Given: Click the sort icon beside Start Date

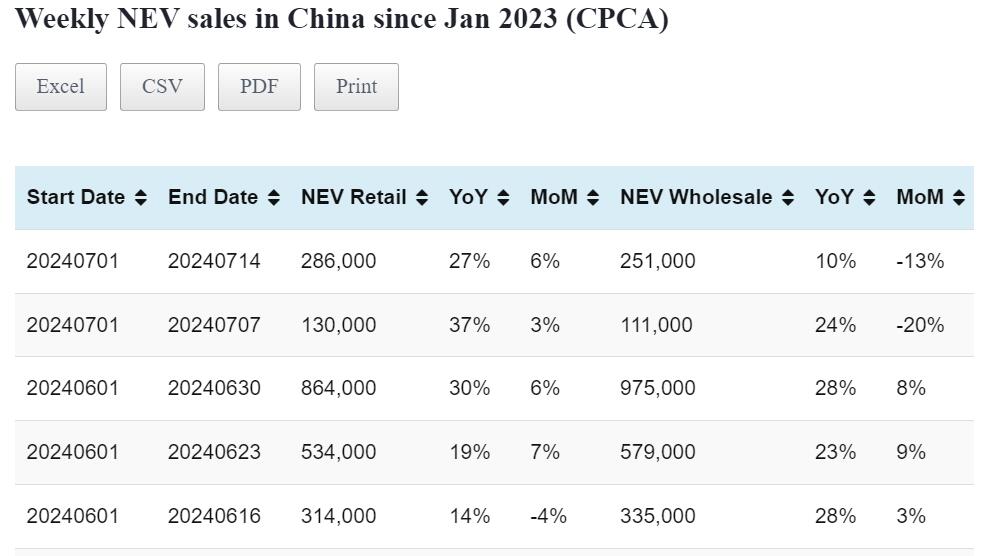Looking at the screenshot, I should [141, 198].
